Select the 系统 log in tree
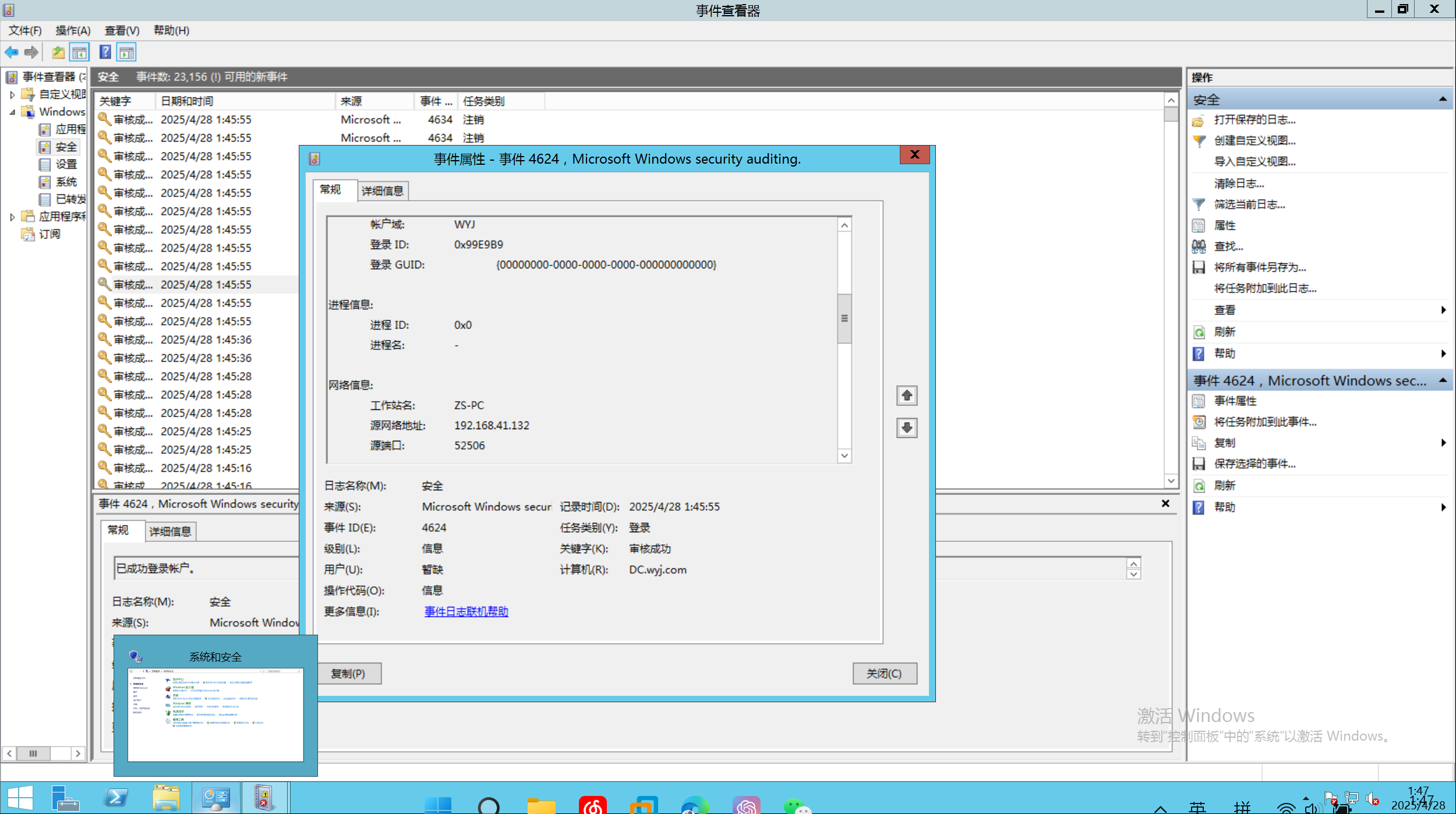Screen dimensions: 1456x814 tap(66, 182)
